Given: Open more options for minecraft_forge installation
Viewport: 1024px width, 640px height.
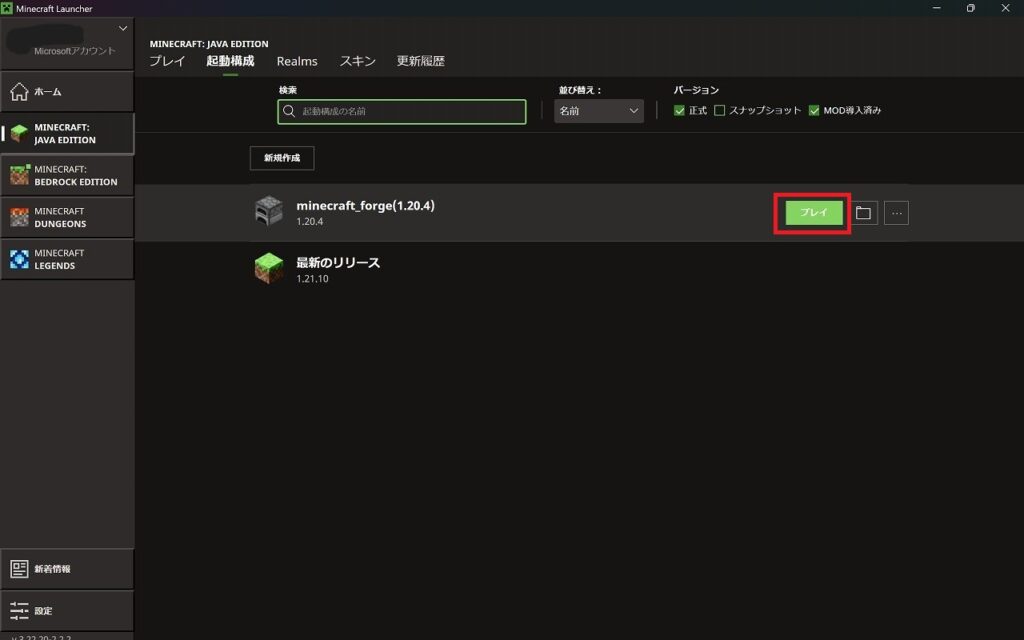Looking at the screenshot, I should pos(896,213).
